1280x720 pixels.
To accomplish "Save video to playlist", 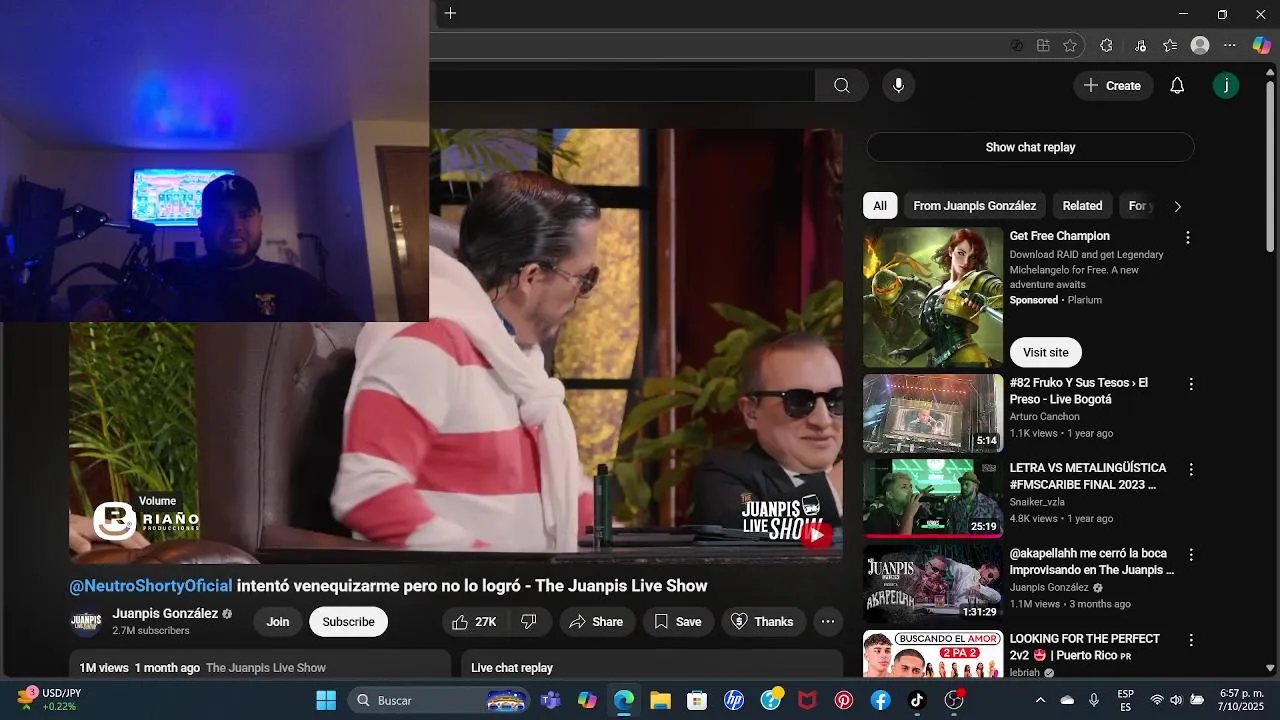I will [x=678, y=622].
